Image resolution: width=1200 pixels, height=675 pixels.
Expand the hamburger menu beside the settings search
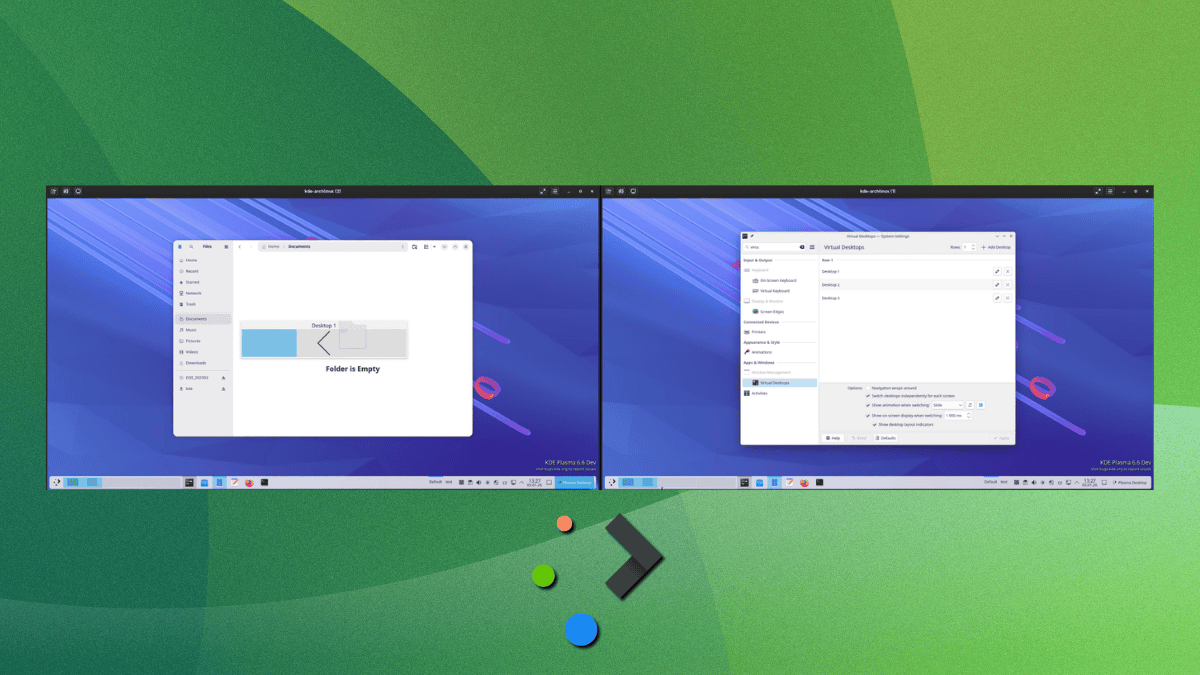click(x=812, y=247)
